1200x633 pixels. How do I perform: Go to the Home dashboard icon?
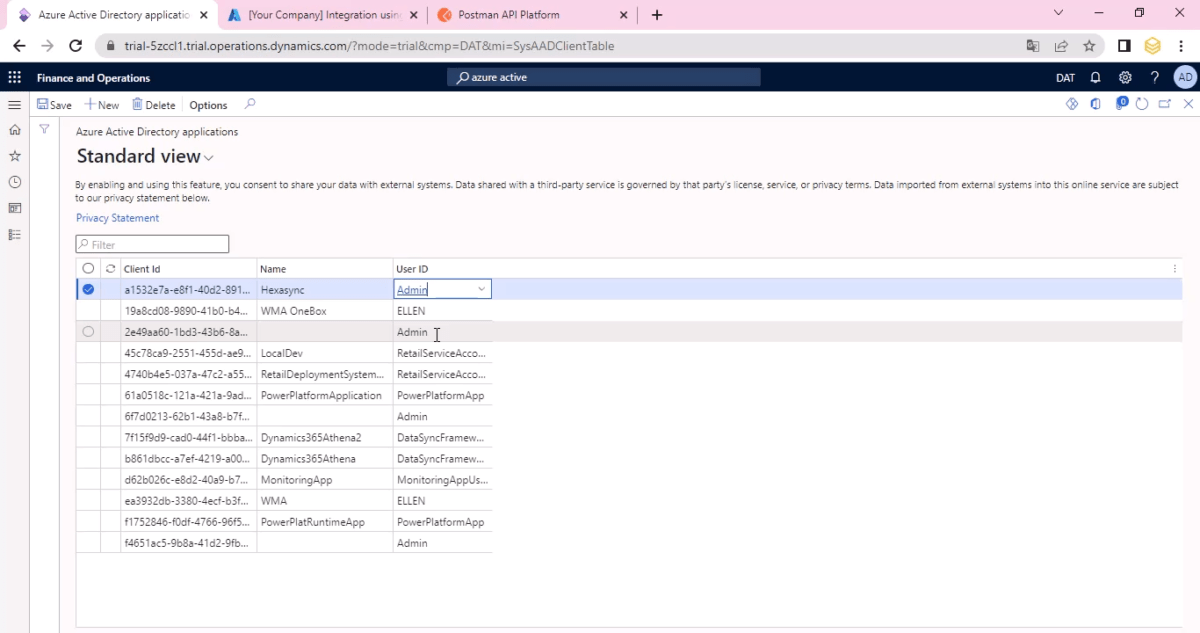(x=14, y=130)
